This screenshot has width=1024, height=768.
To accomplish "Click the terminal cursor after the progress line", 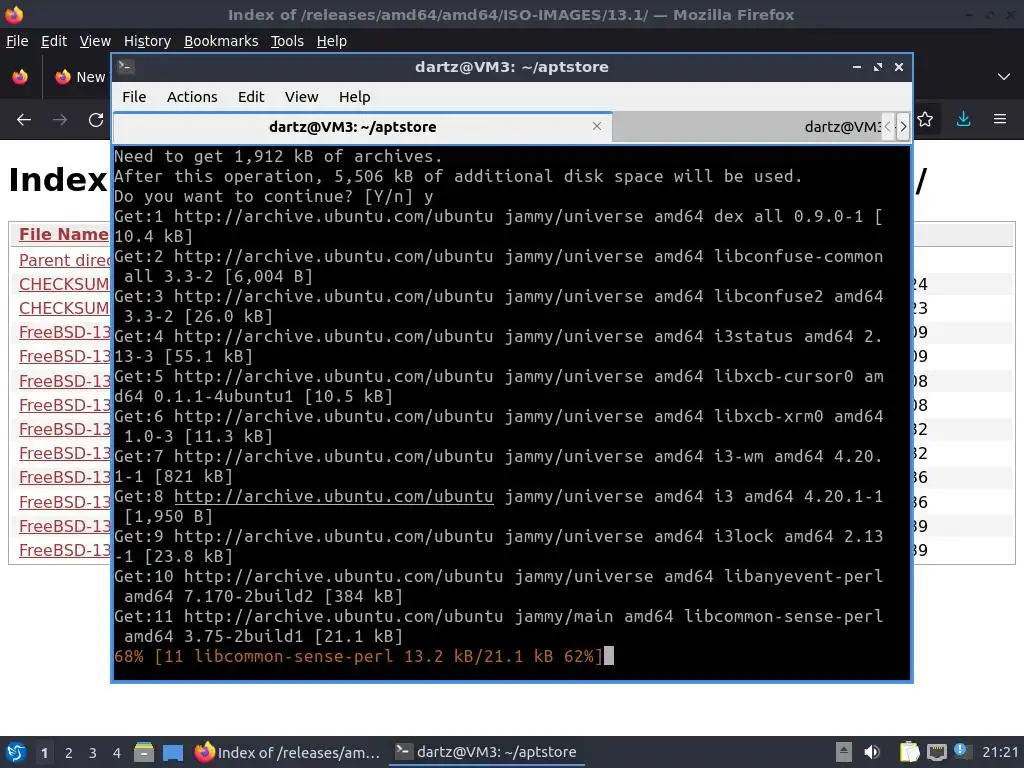I will click(x=609, y=656).
